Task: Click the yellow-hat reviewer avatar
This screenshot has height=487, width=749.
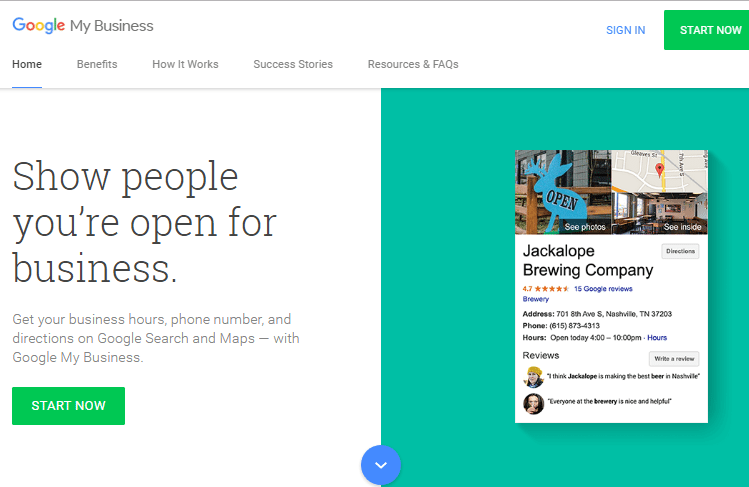Action: [x=534, y=377]
